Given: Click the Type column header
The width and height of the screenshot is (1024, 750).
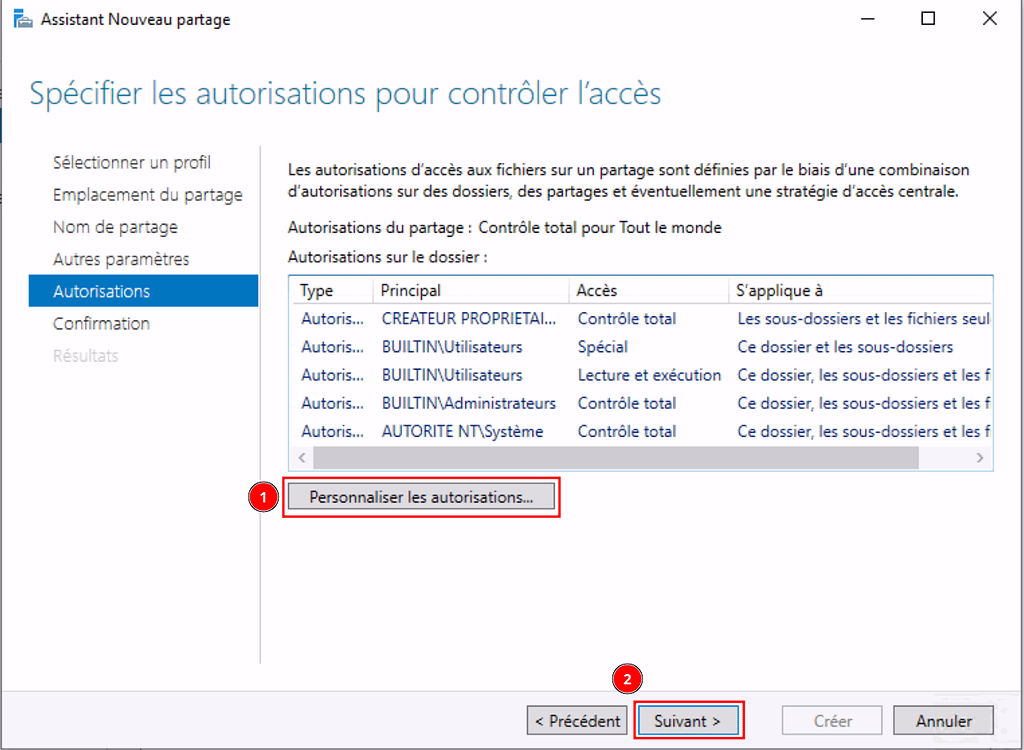Looking at the screenshot, I should point(317,290).
